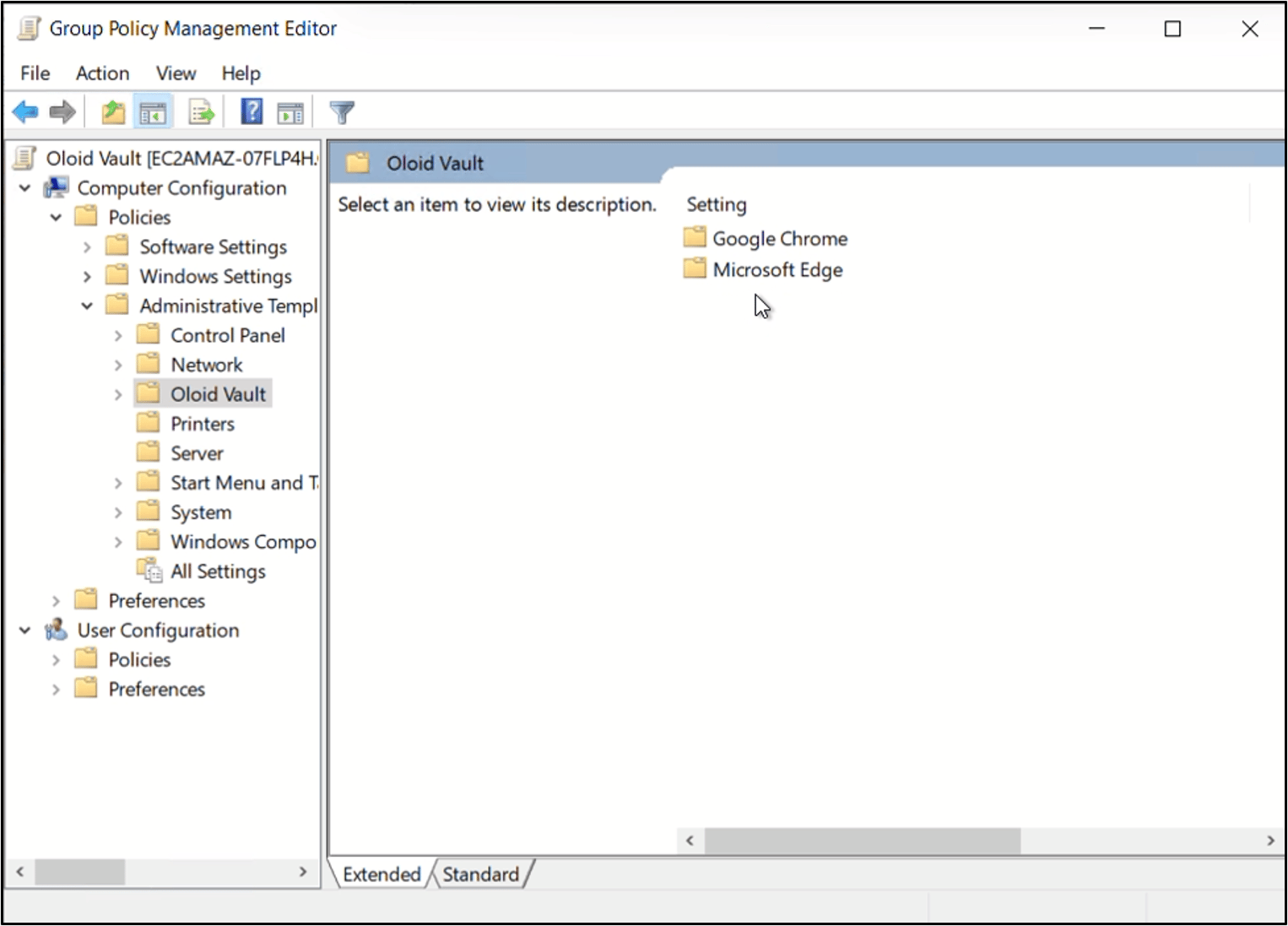This screenshot has height=926, width=1288.
Task: Open the Action menu
Action: (102, 73)
